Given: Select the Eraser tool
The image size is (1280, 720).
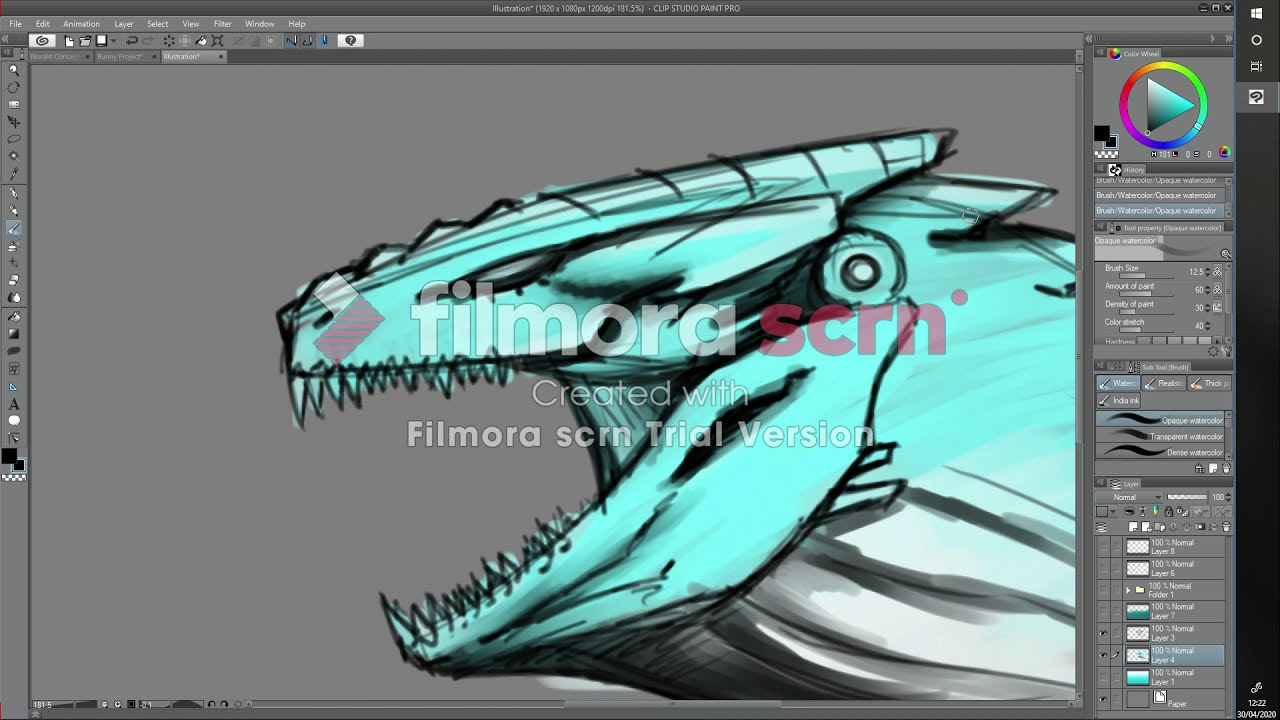Looking at the screenshot, I should coord(14,281).
